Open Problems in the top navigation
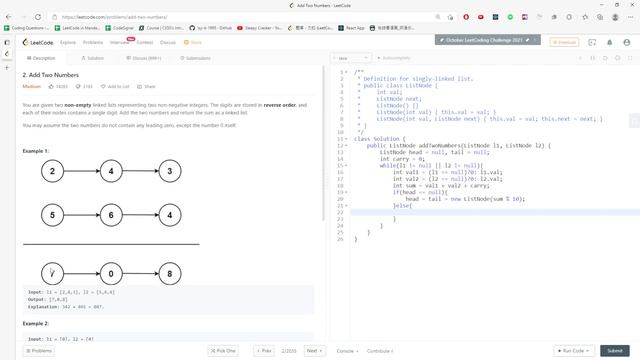 pyautogui.click(x=93, y=42)
